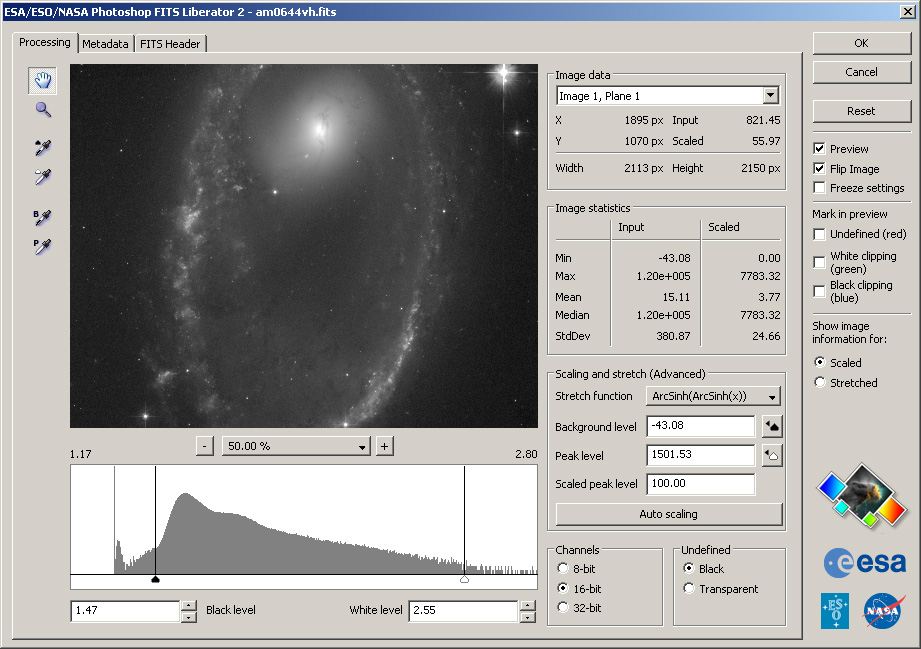The height and width of the screenshot is (649, 921).
Task: Click the Background level input field
Action: (x=701, y=426)
